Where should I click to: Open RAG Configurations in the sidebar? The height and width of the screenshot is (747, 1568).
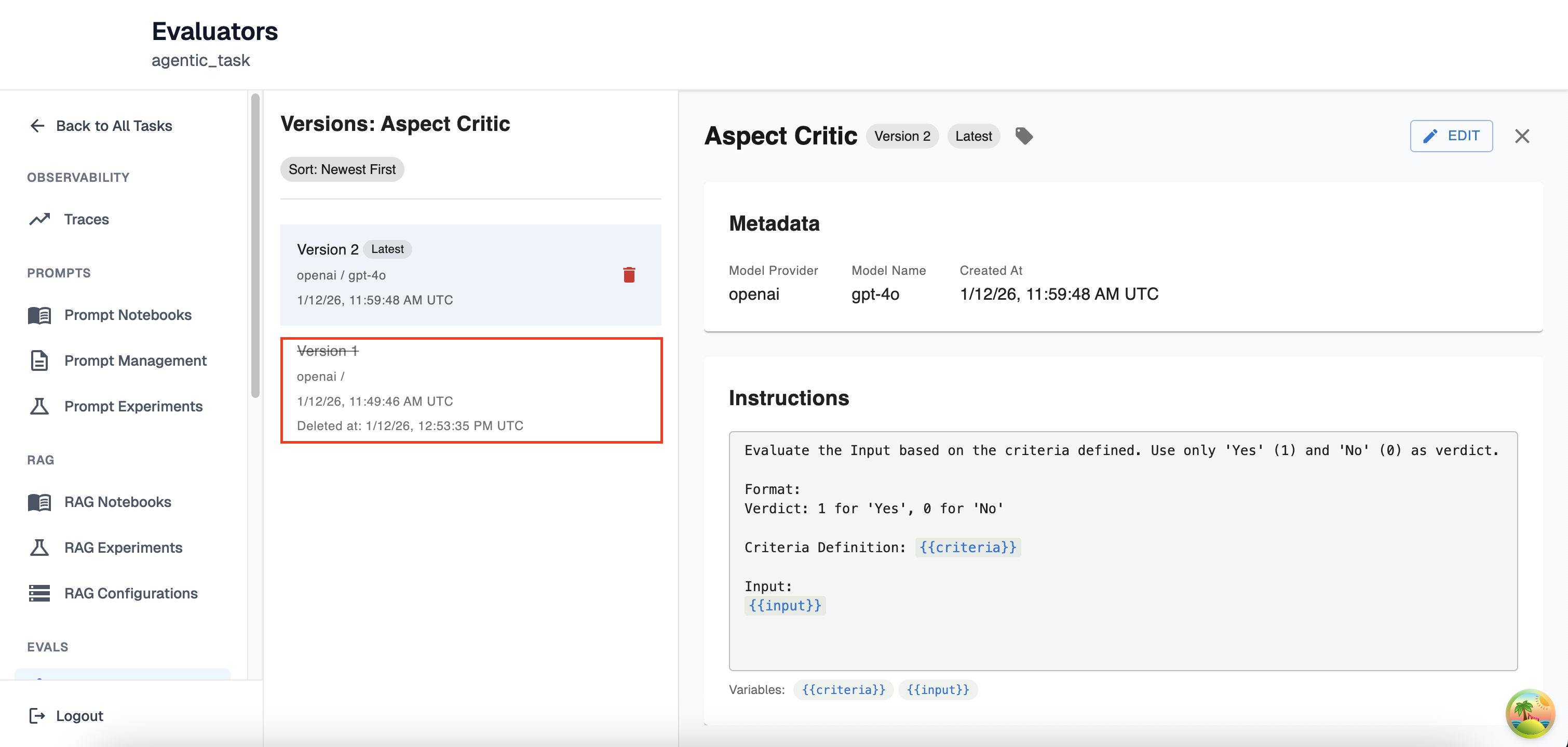(130, 593)
